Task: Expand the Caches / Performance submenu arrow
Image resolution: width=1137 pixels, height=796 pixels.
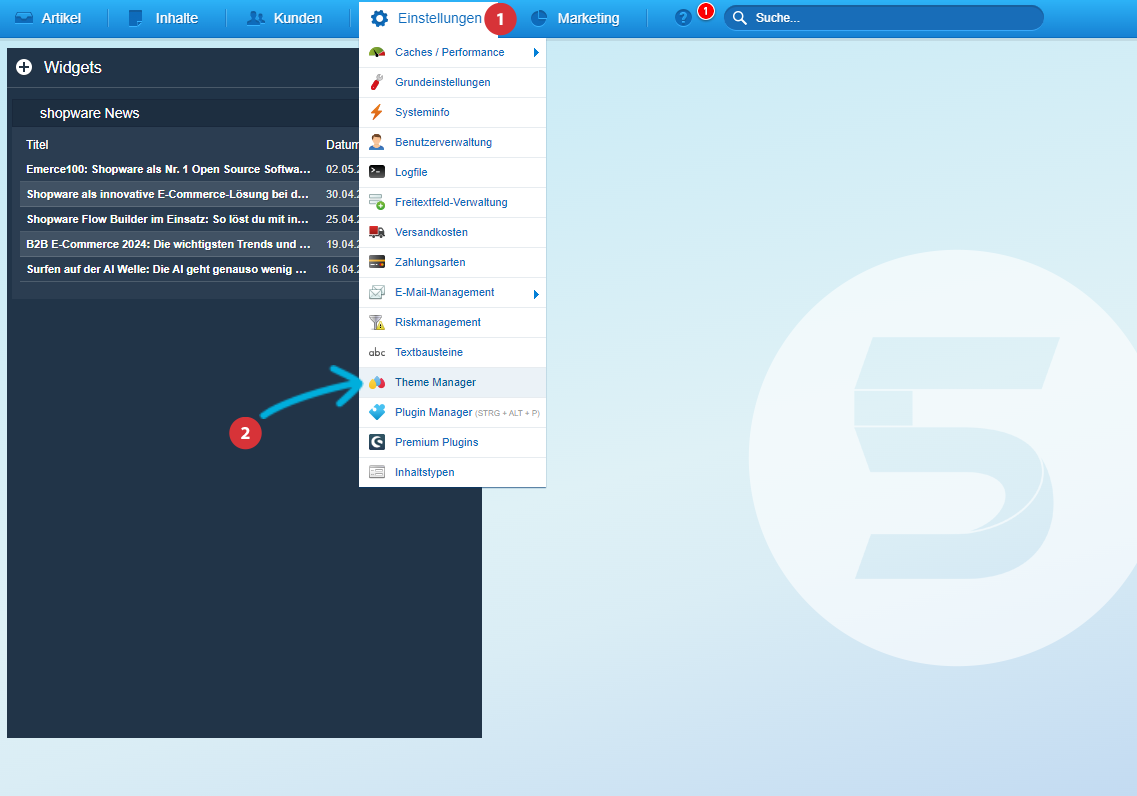Action: coord(536,52)
